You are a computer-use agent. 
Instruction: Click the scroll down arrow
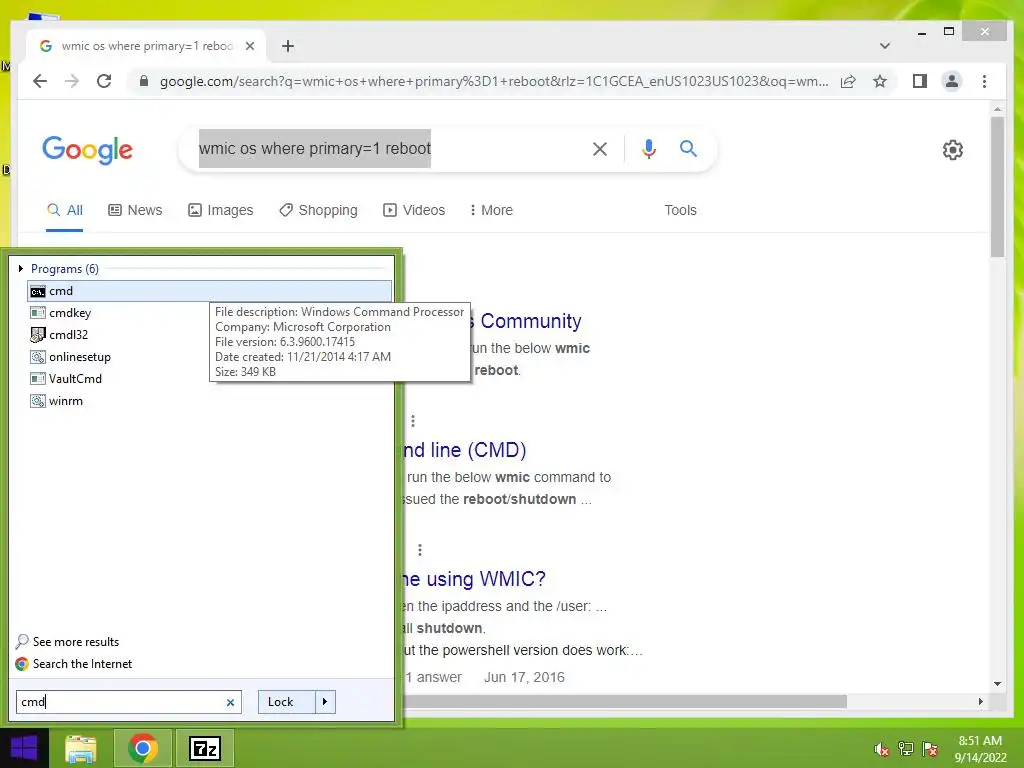pyautogui.click(x=997, y=684)
